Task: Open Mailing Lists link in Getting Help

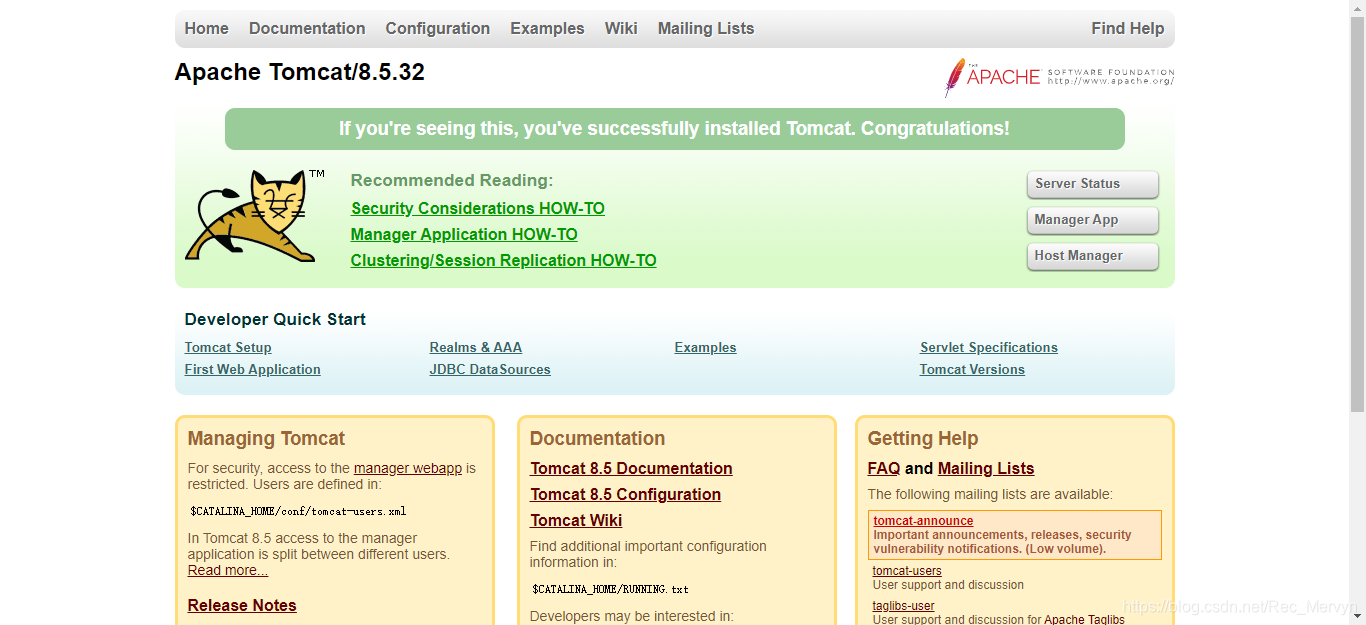Action: pyautogui.click(x=986, y=468)
